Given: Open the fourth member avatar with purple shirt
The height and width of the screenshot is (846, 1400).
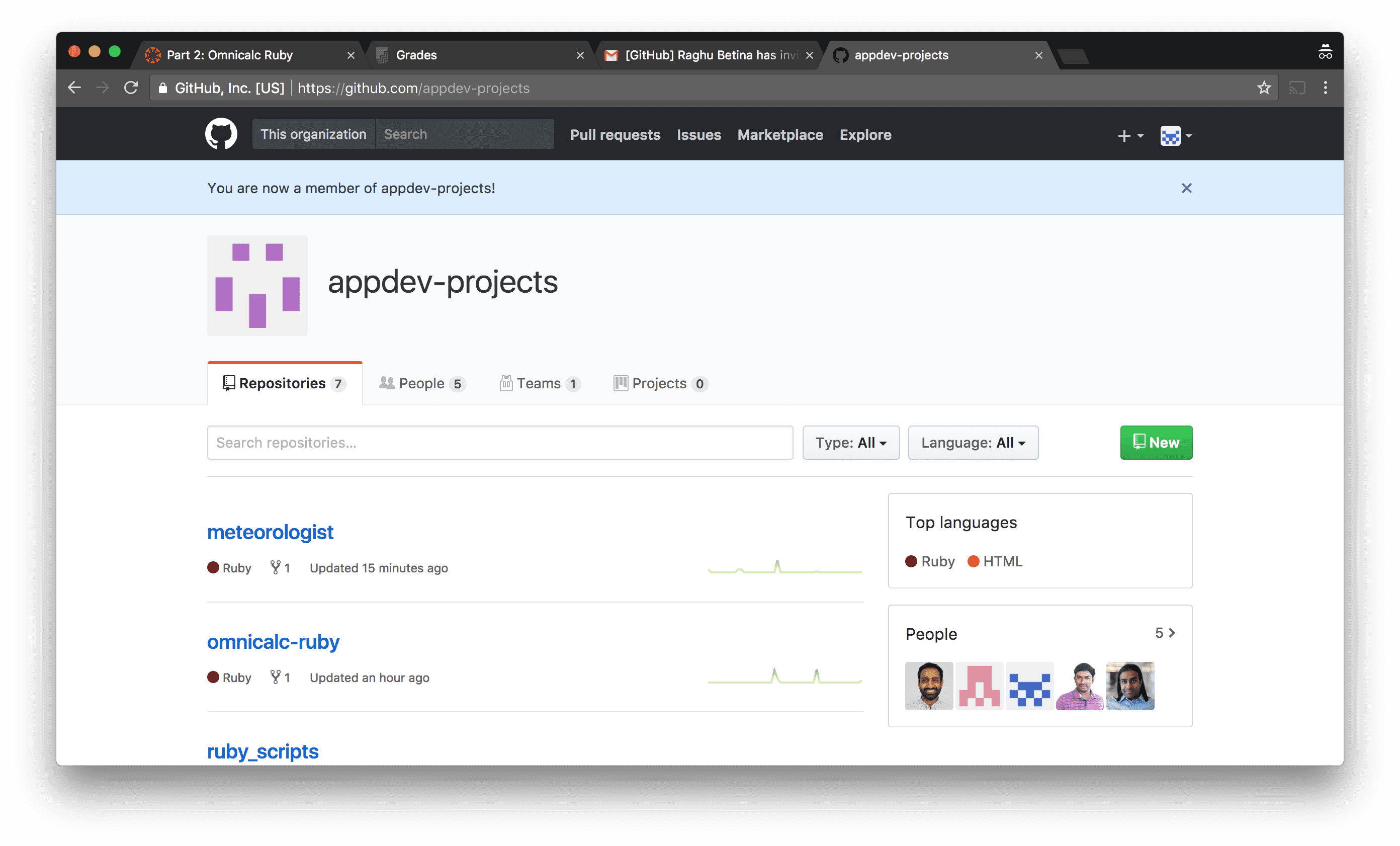Looking at the screenshot, I should tap(1080, 685).
